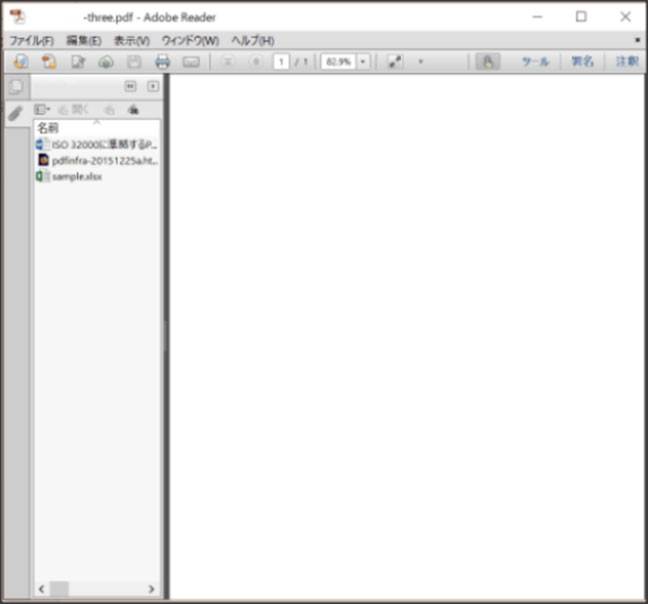Click the horizontal scrollbar right arrow
648x604 pixels.
click(x=151, y=589)
